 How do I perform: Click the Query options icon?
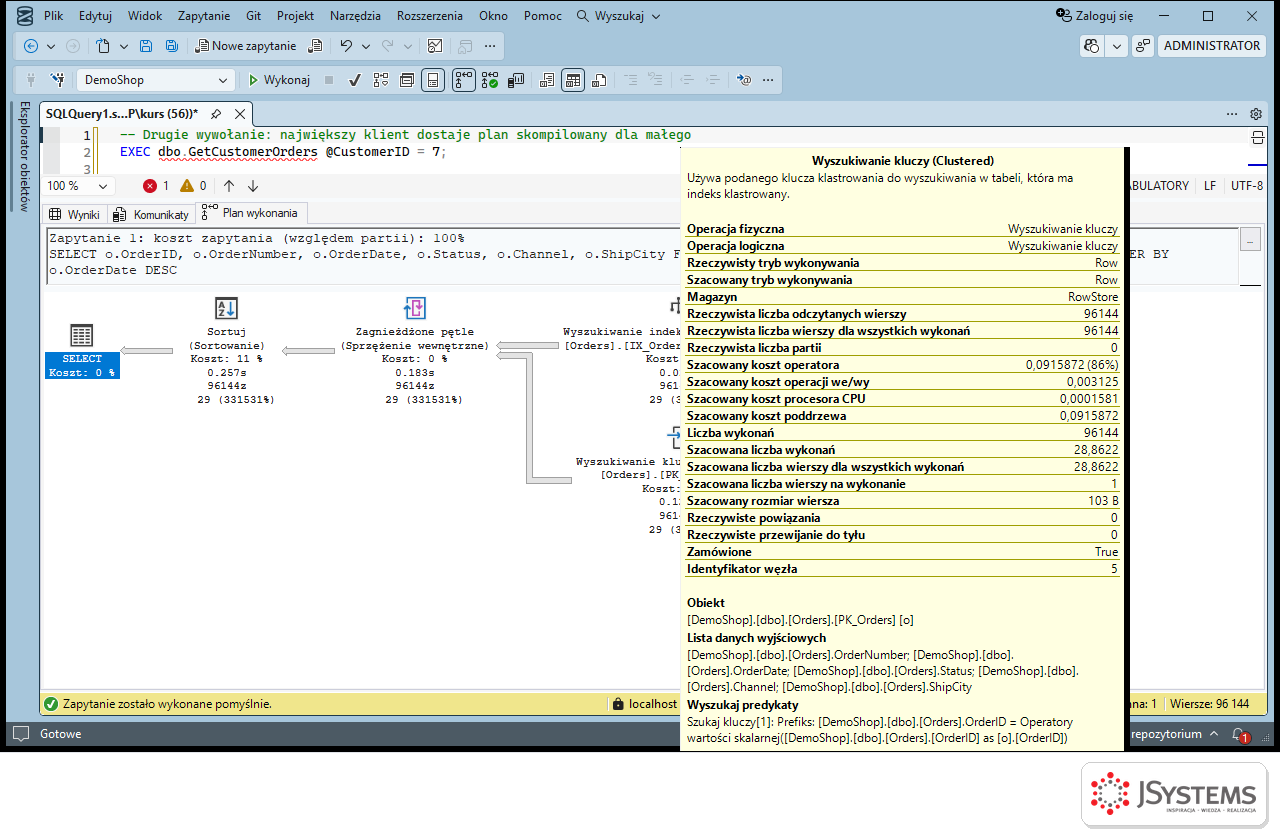pos(407,80)
